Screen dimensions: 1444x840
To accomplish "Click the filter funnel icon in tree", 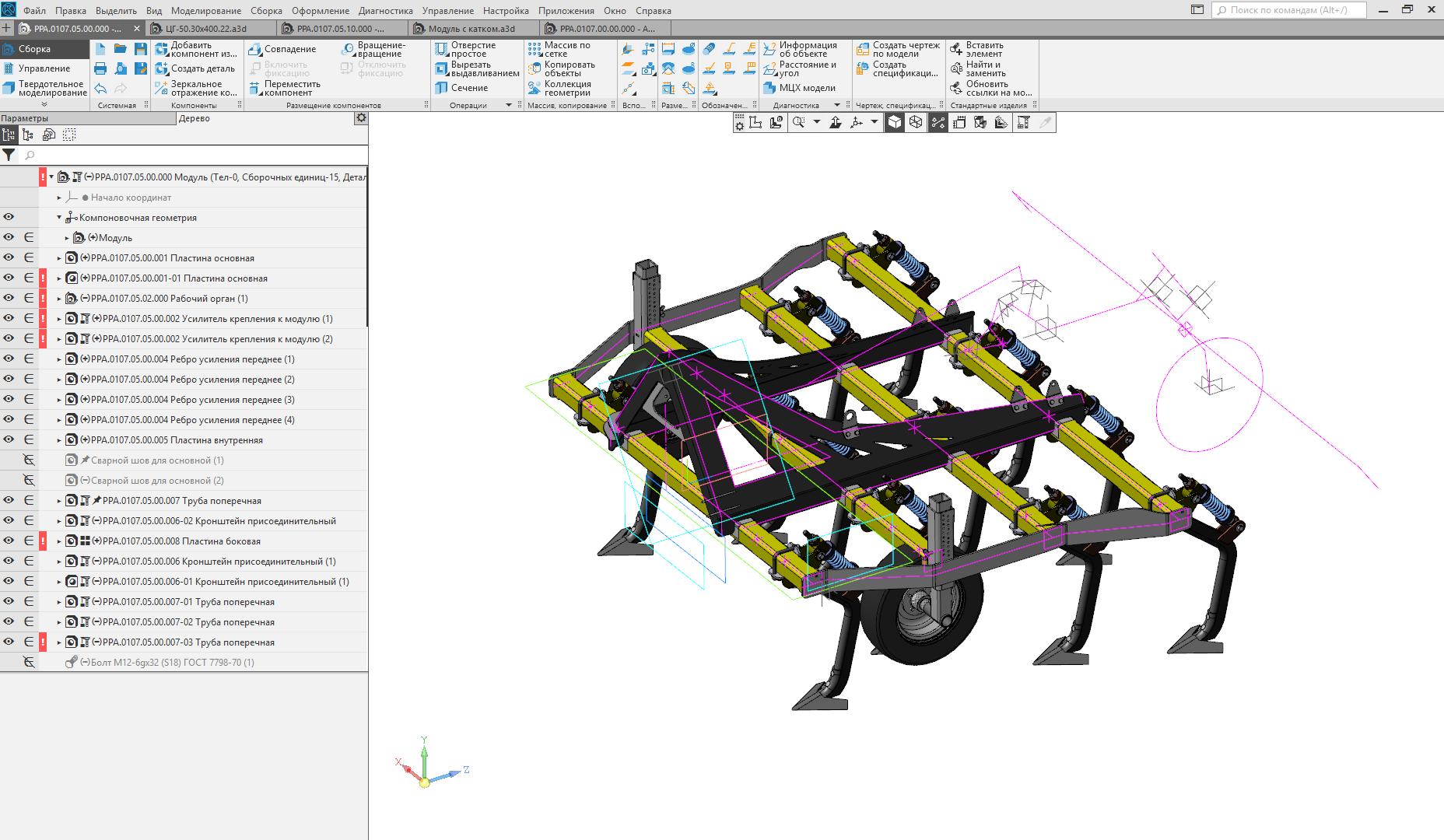I will 9,155.
